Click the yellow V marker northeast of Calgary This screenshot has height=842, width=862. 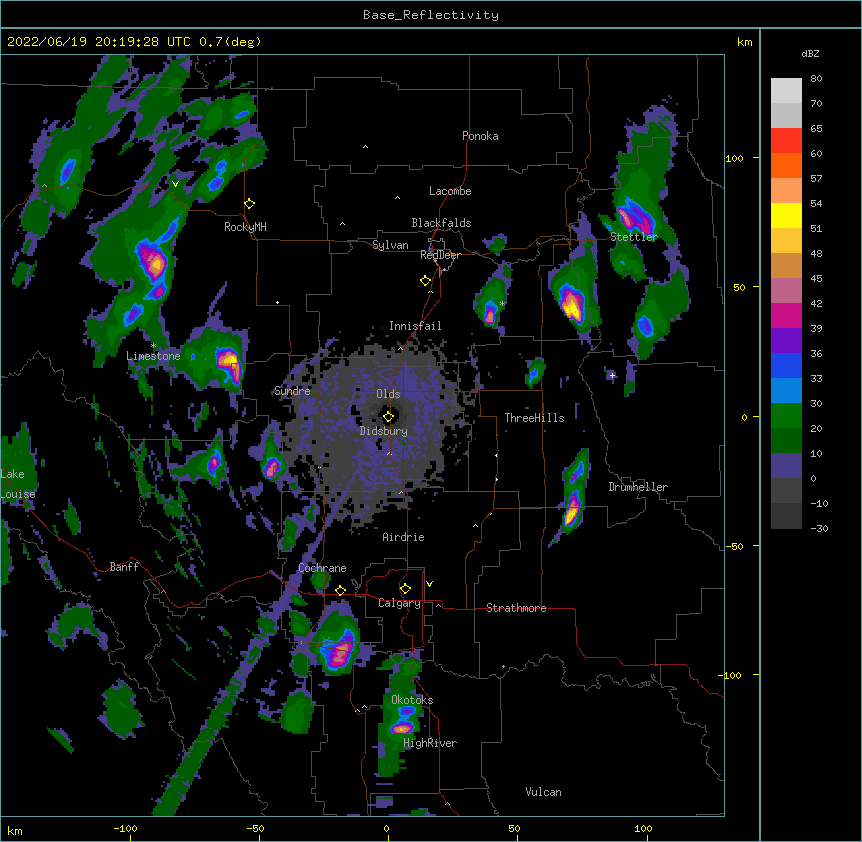coord(429,584)
